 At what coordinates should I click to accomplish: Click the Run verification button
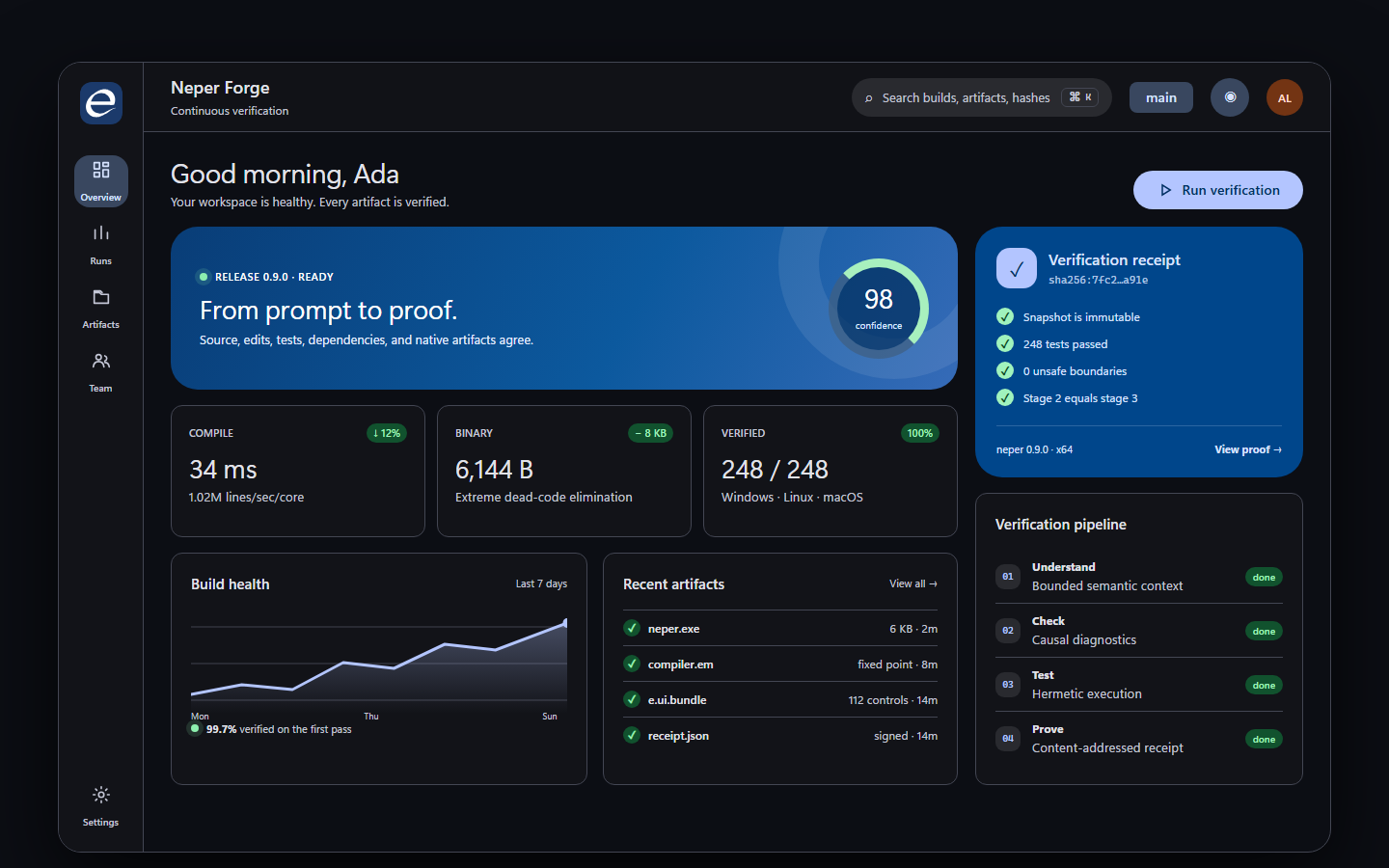click(1218, 190)
